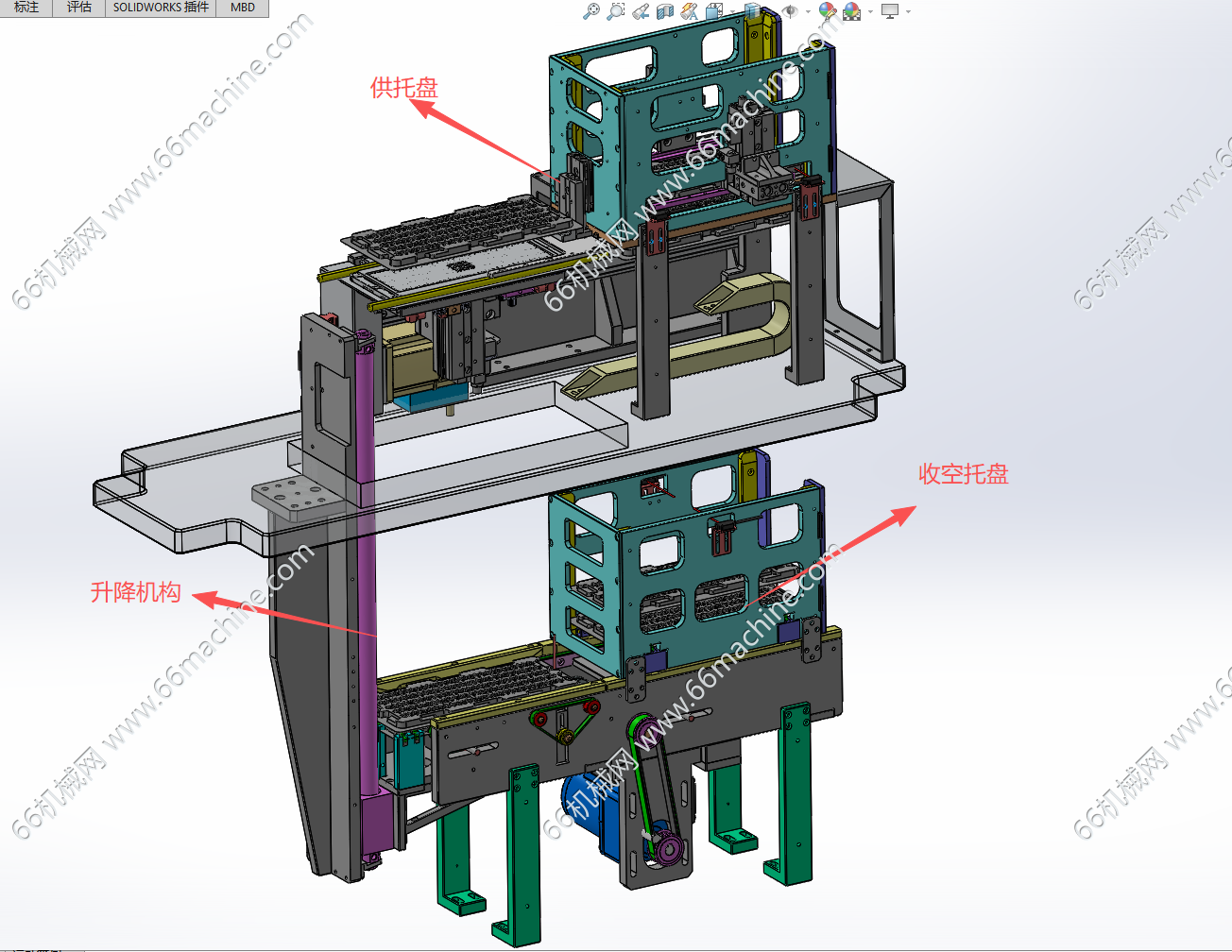Viewport: 1232px width, 952px height.
Task: Open Edit Appearance color ball
Action: coord(827,11)
